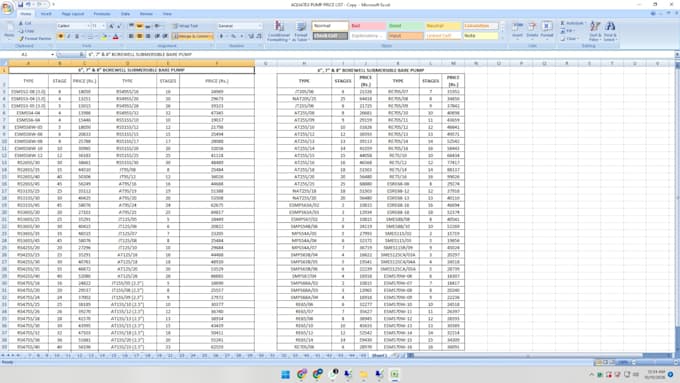Image resolution: width=680 pixels, height=383 pixels.
Task: Click the Paste icon
Action: [9, 30]
